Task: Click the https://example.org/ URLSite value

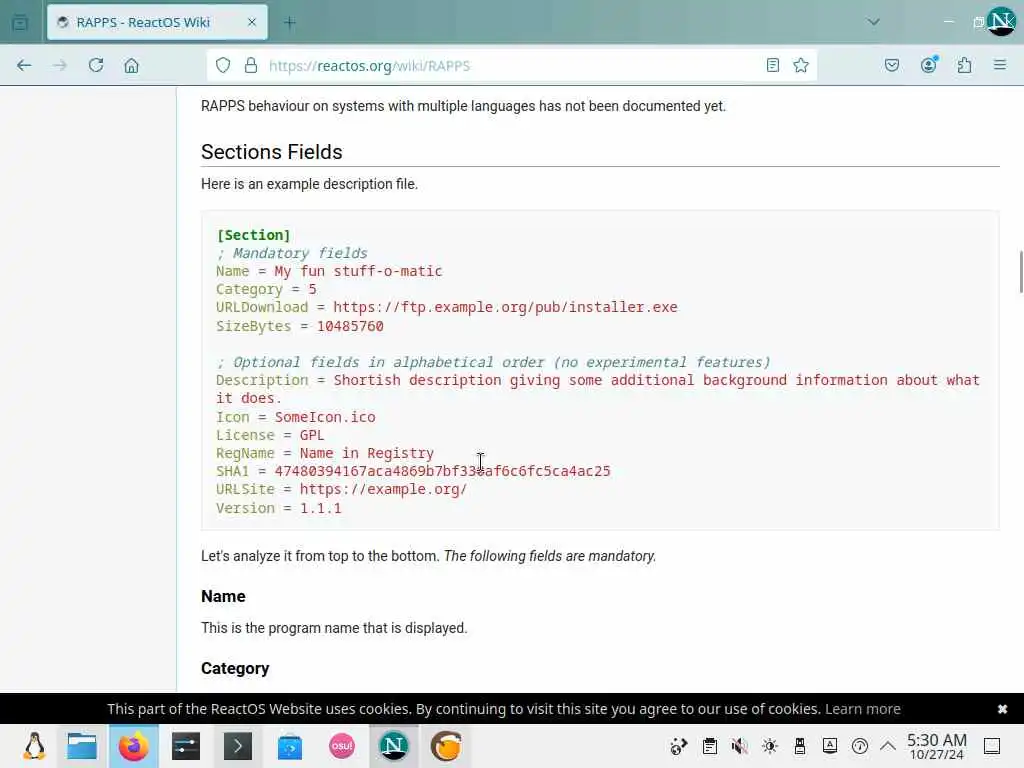Action: (x=383, y=489)
